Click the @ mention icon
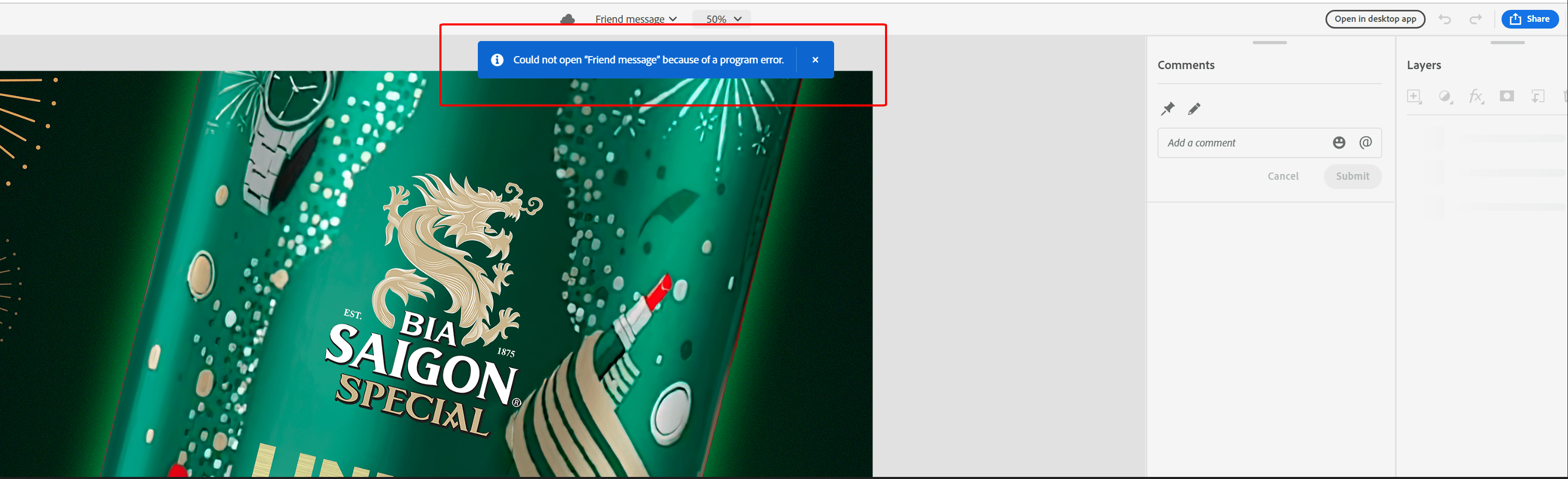This screenshot has width=1568, height=479. pyautogui.click(x=1365, y=142)
